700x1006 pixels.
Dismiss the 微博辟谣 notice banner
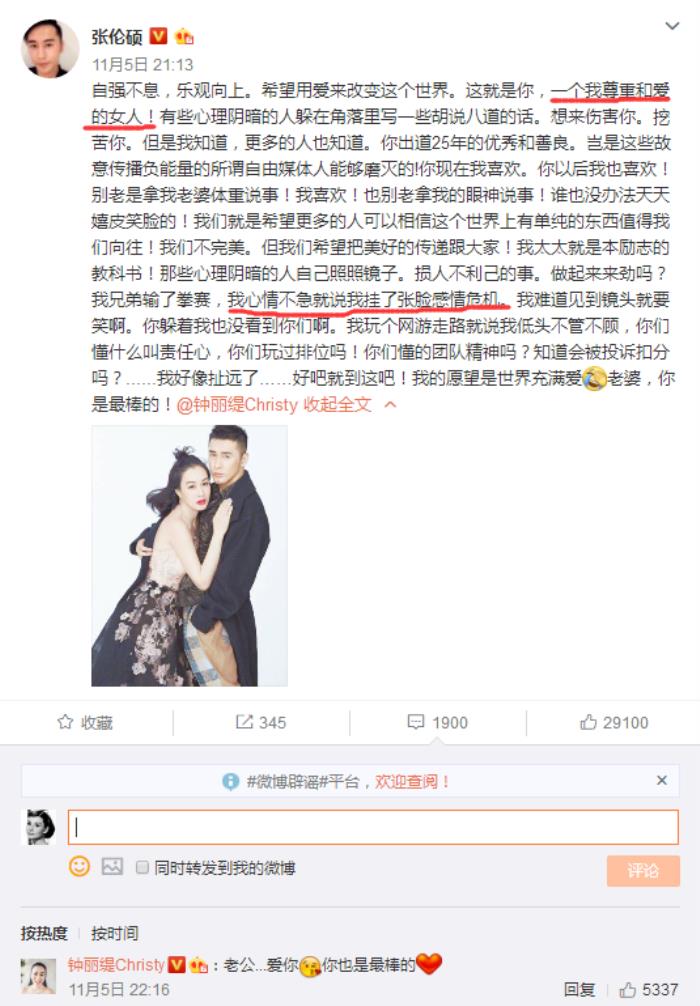(x=662, y=780)
